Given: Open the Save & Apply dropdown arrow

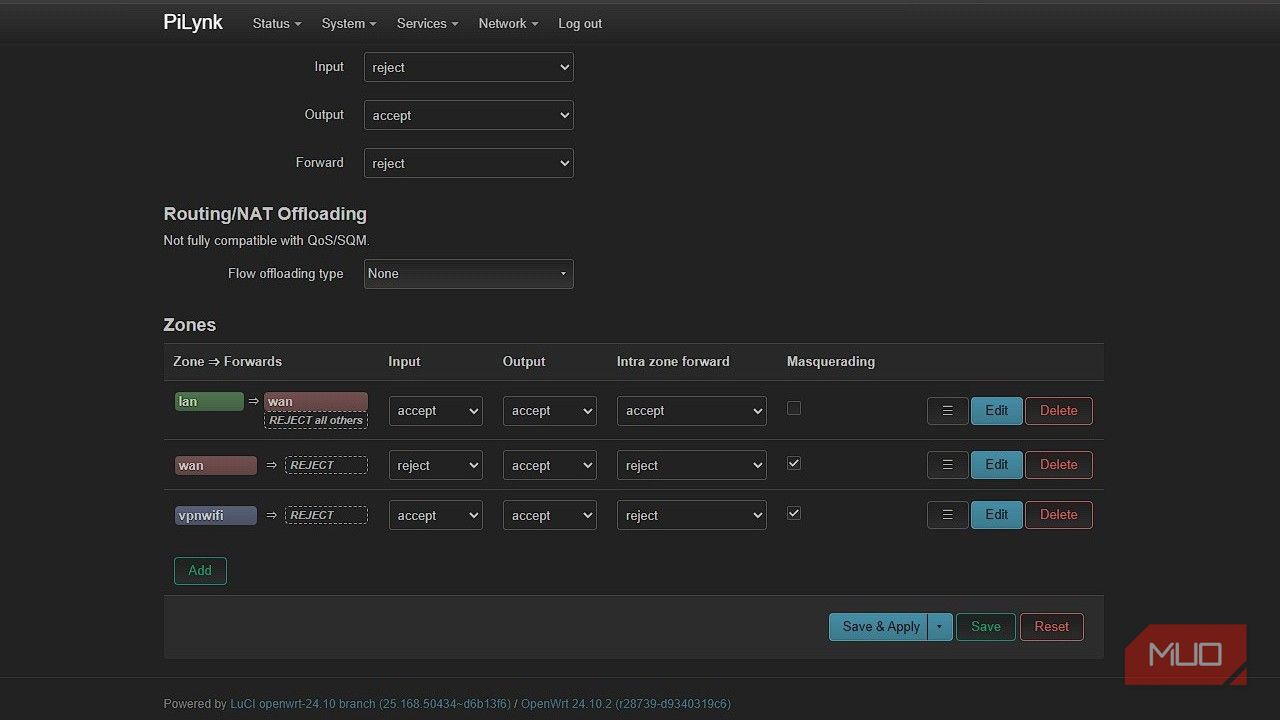Looking at the screenshot, I should point(939,627).
